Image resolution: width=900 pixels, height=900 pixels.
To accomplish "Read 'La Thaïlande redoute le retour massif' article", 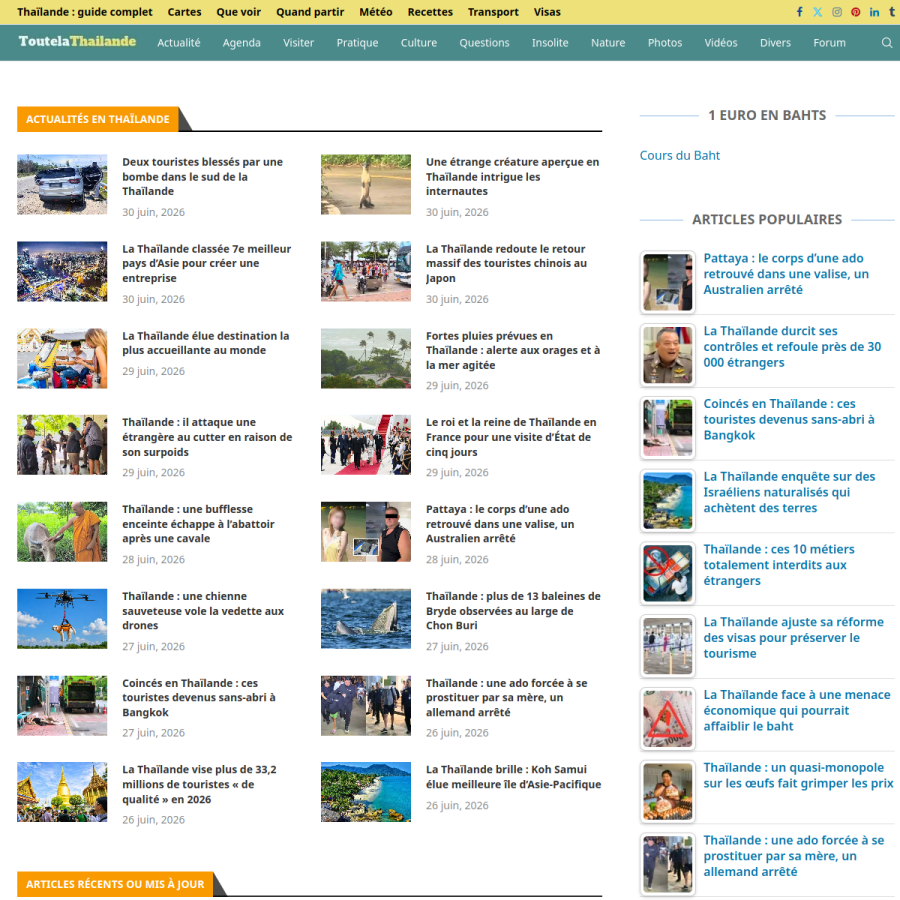I will (x=506, y=263).
